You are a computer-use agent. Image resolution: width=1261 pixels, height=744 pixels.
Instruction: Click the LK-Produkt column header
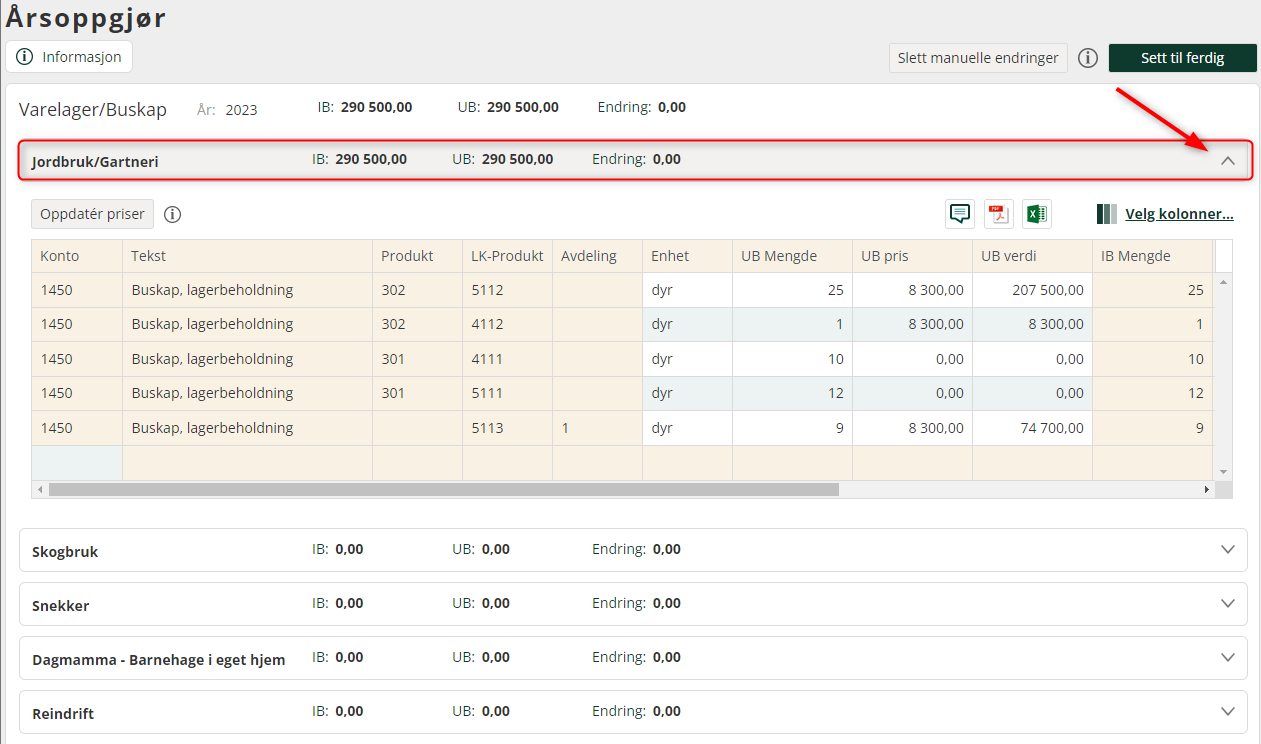click(507, 256)
